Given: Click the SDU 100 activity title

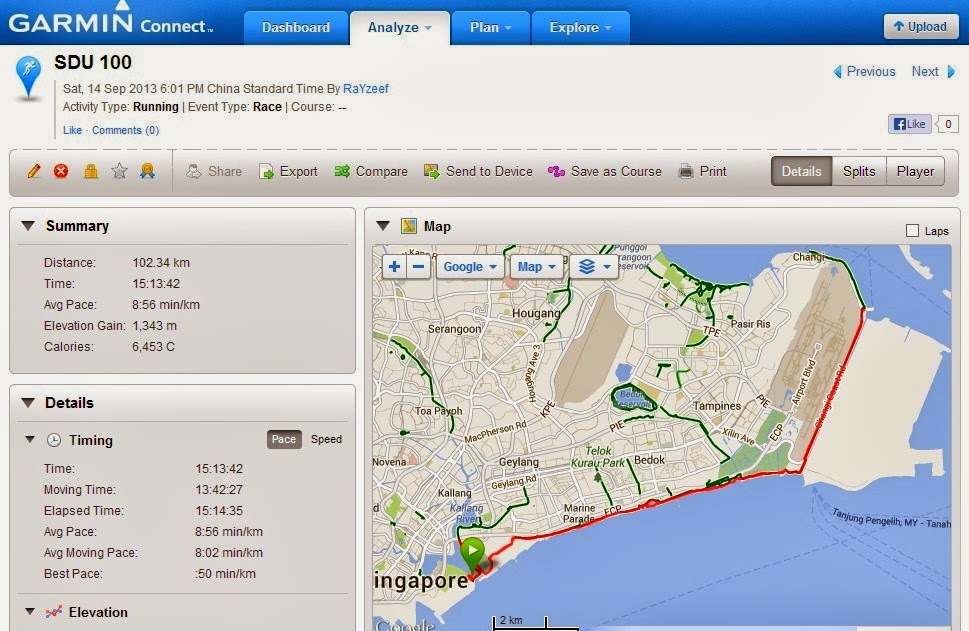Looking at the screenshot, I should pyautogui.click(x=93, y=62).
